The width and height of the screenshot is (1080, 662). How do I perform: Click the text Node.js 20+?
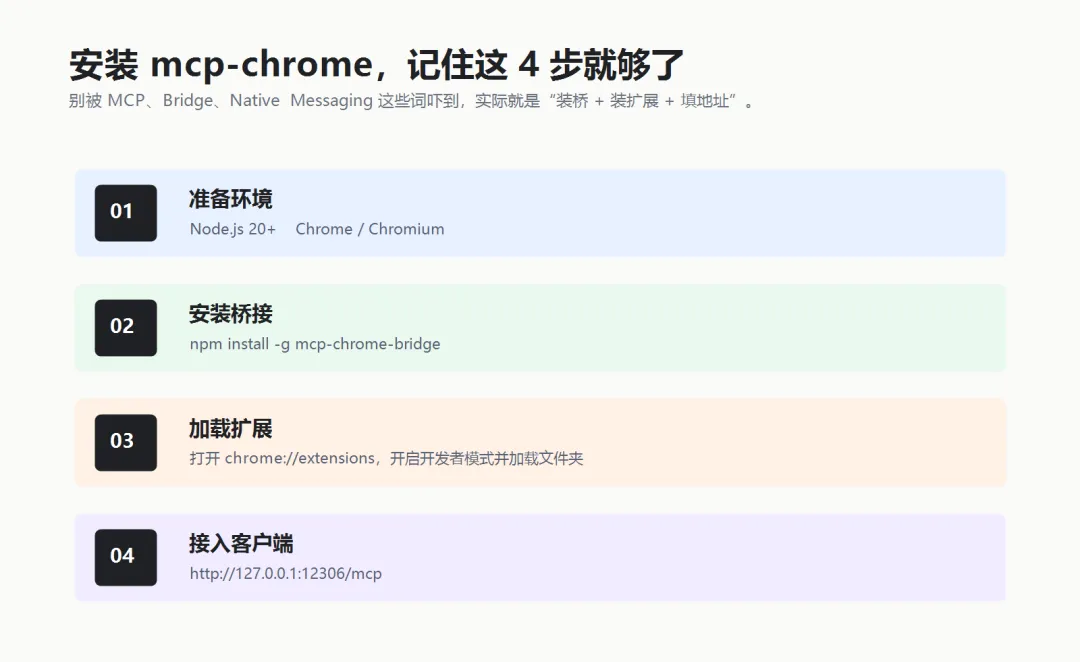click(233, 229)
